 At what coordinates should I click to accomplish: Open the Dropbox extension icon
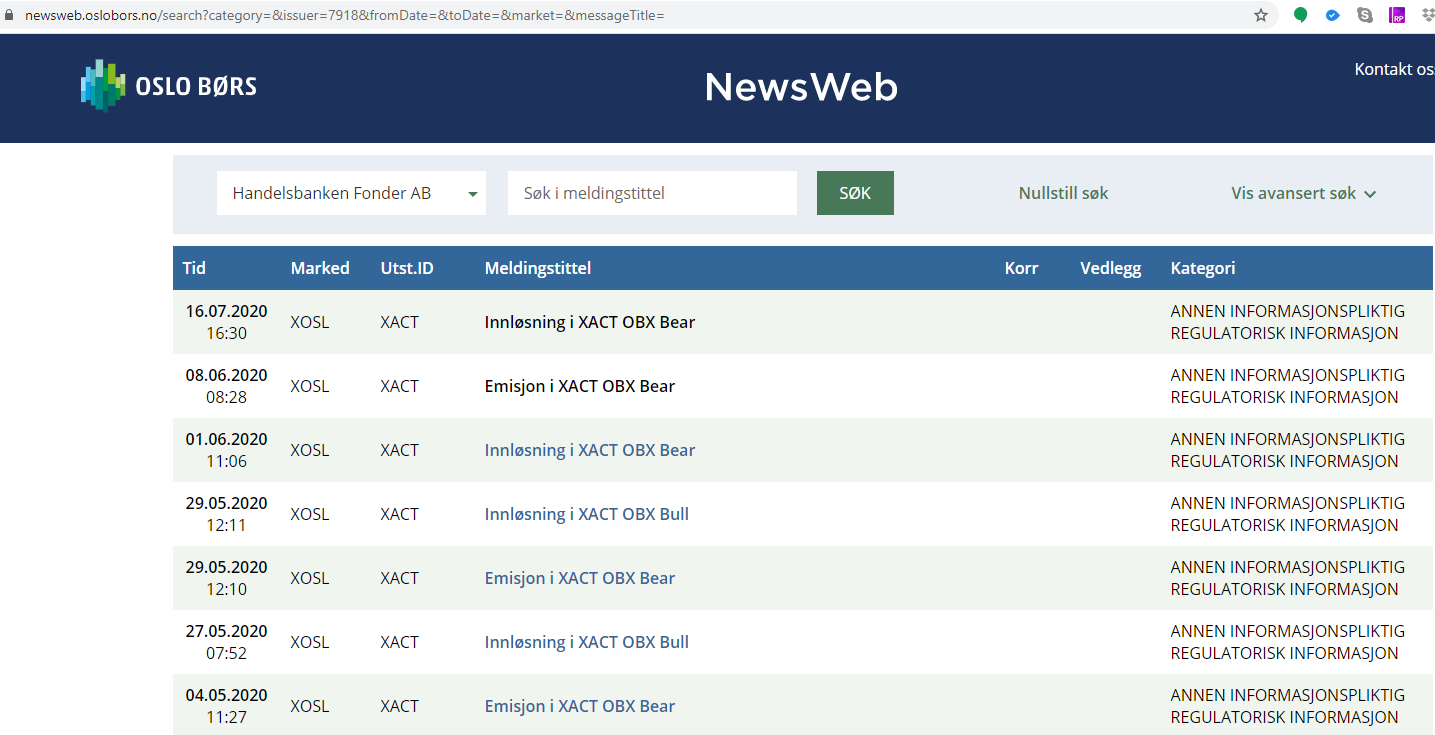pos(1427,15)
